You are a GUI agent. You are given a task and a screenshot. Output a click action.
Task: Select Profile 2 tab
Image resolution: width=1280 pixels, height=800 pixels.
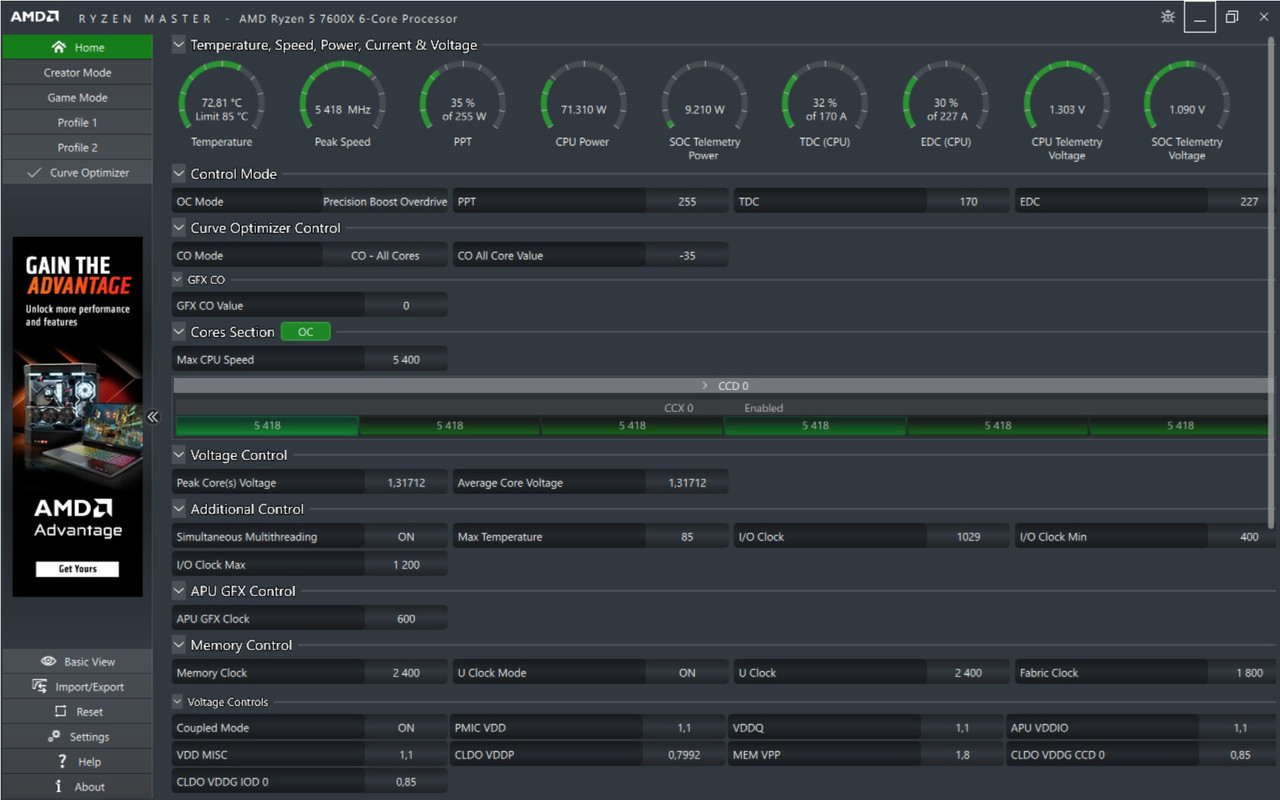click(77, 147)
